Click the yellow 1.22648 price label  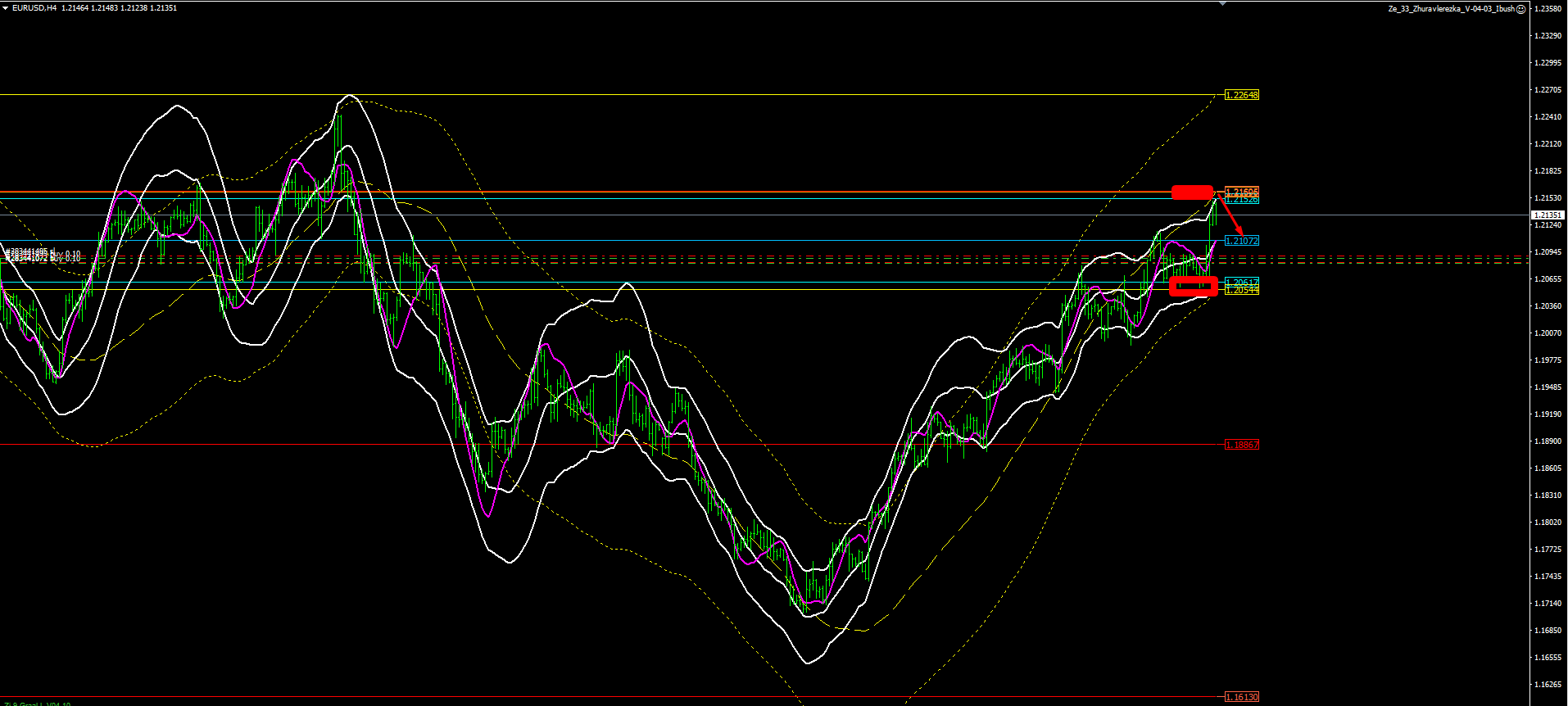pos(1241,95)
